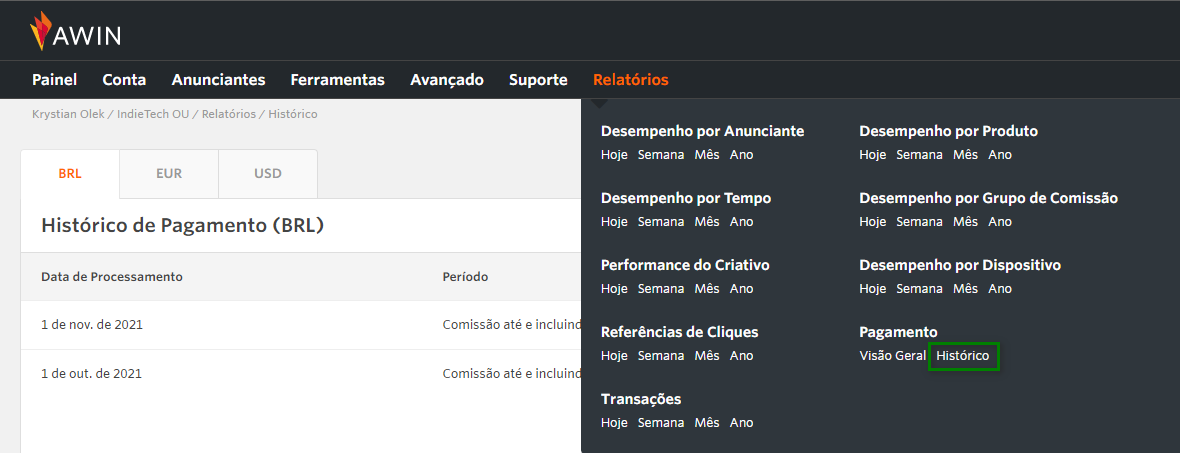This screenshot has height=453, width=1180.
Task: View Desempenho por Anunciante for Hoje
Action: (614, 155)
